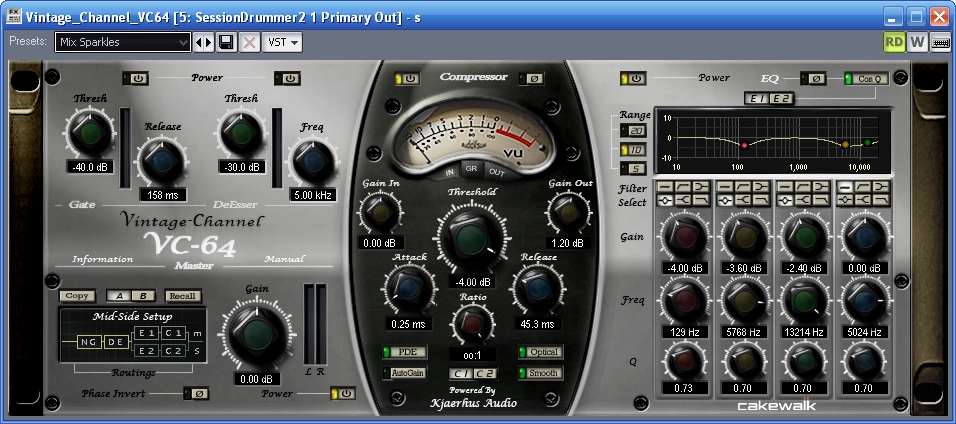Image resolution: width=956 pixels, height=424 pixels.
Task: Toggle the EQ phase invert switch
Action: click(813, 79)
